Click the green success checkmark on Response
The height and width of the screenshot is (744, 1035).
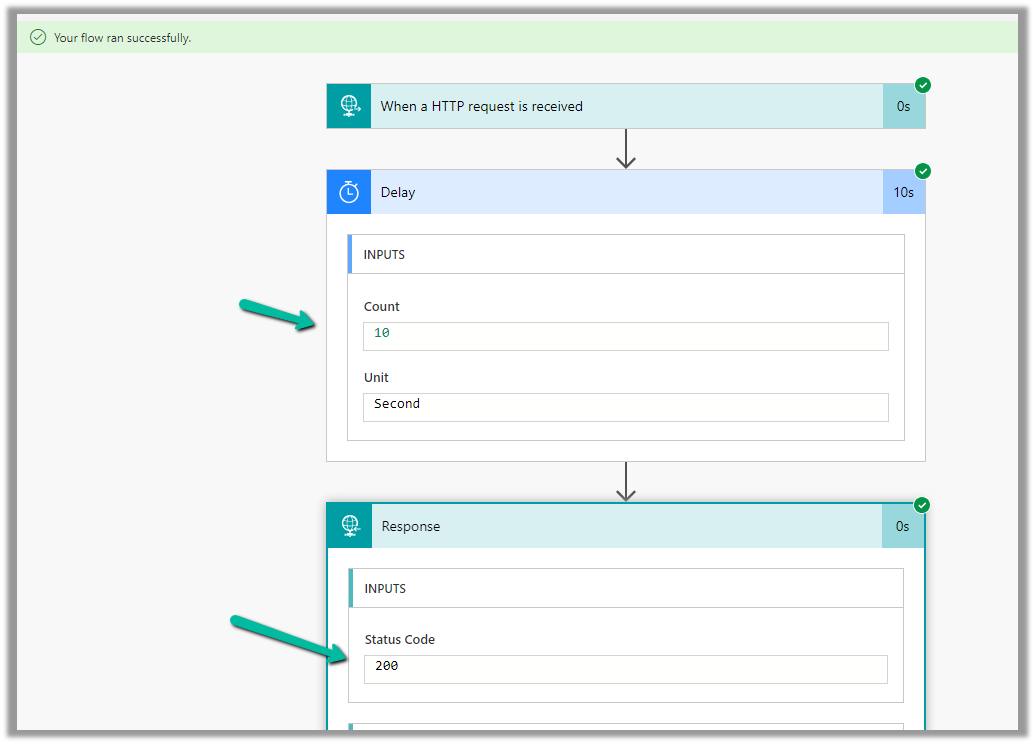(x=922, y=505)
